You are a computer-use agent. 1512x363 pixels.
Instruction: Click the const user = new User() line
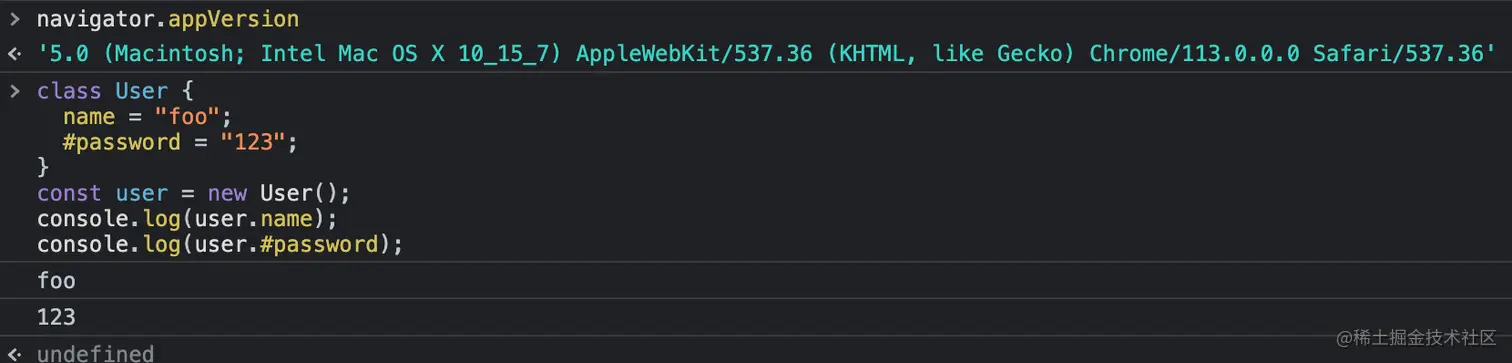click(x=194, y=193)
